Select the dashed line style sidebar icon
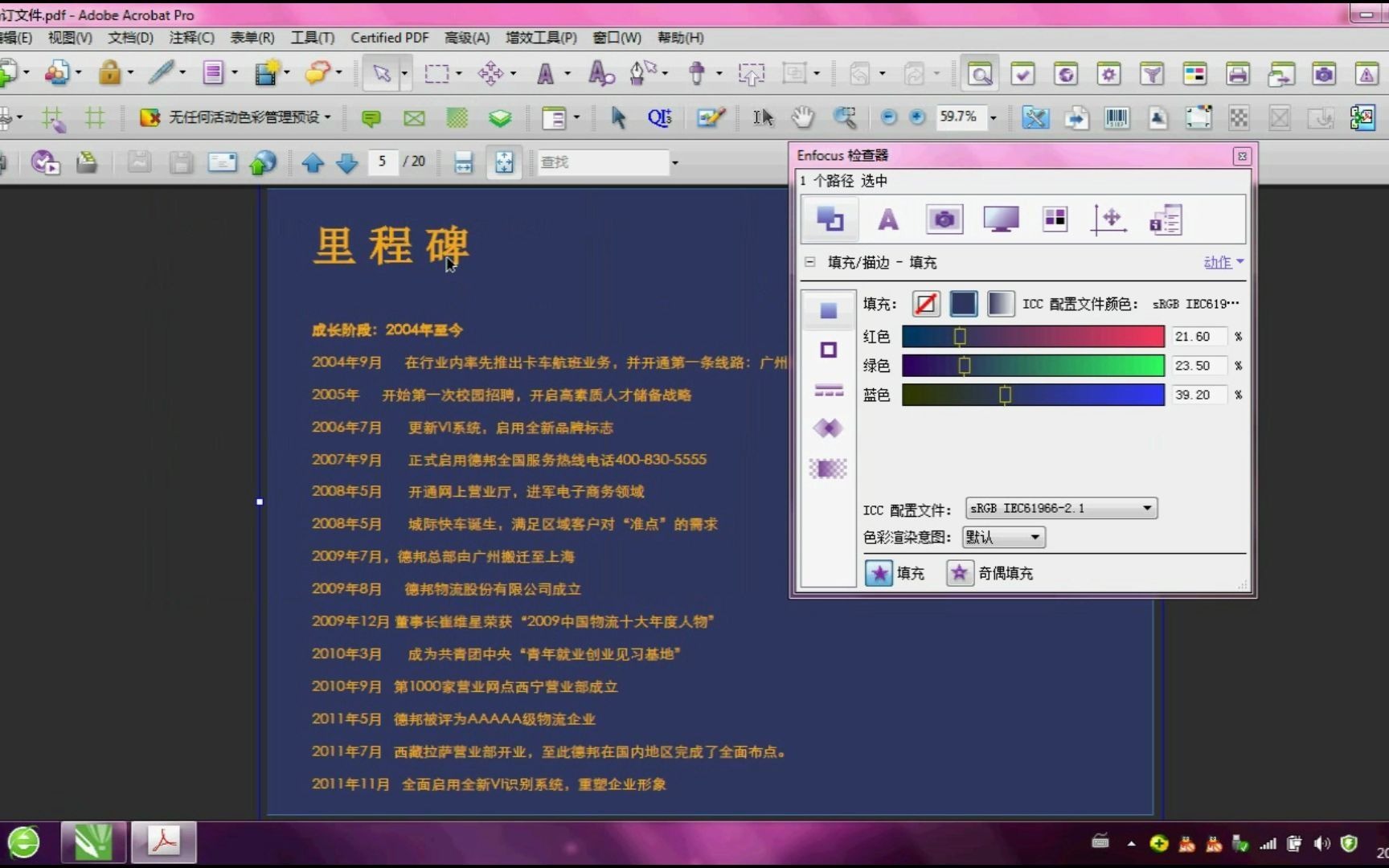The height and width of the screenshot is (868, 1389). pos(828,390)
